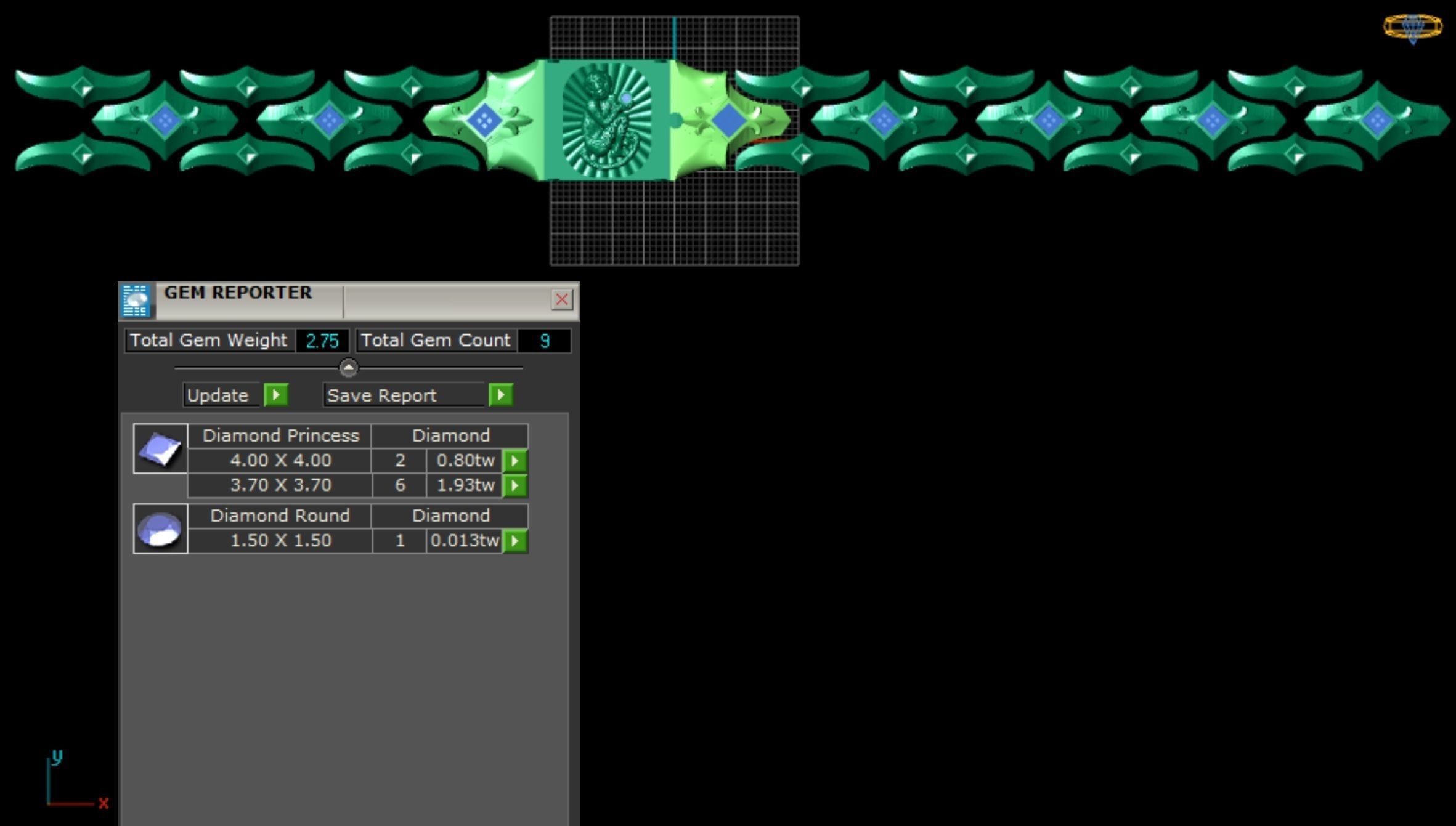The width and height of the screenshot is (1456, 826).
Task: Select the 1.50 X 1.50 size row
Action: 280,541
